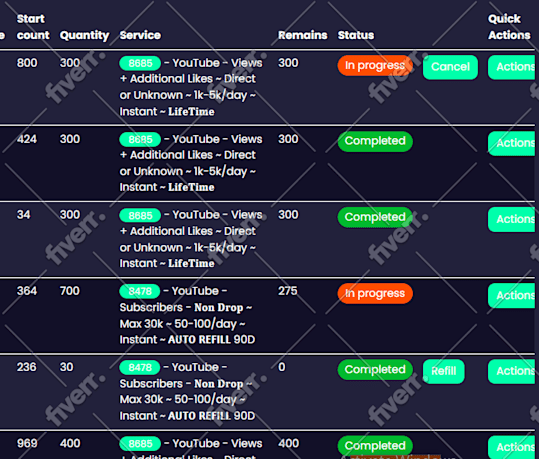Select quantity 400 in the 969 row
This screenshot has height=459, width=539.
coord(70,444)
